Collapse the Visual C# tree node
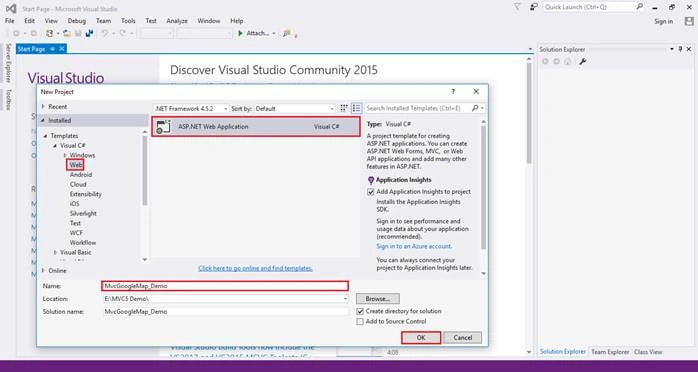 (x=56, y=146)
